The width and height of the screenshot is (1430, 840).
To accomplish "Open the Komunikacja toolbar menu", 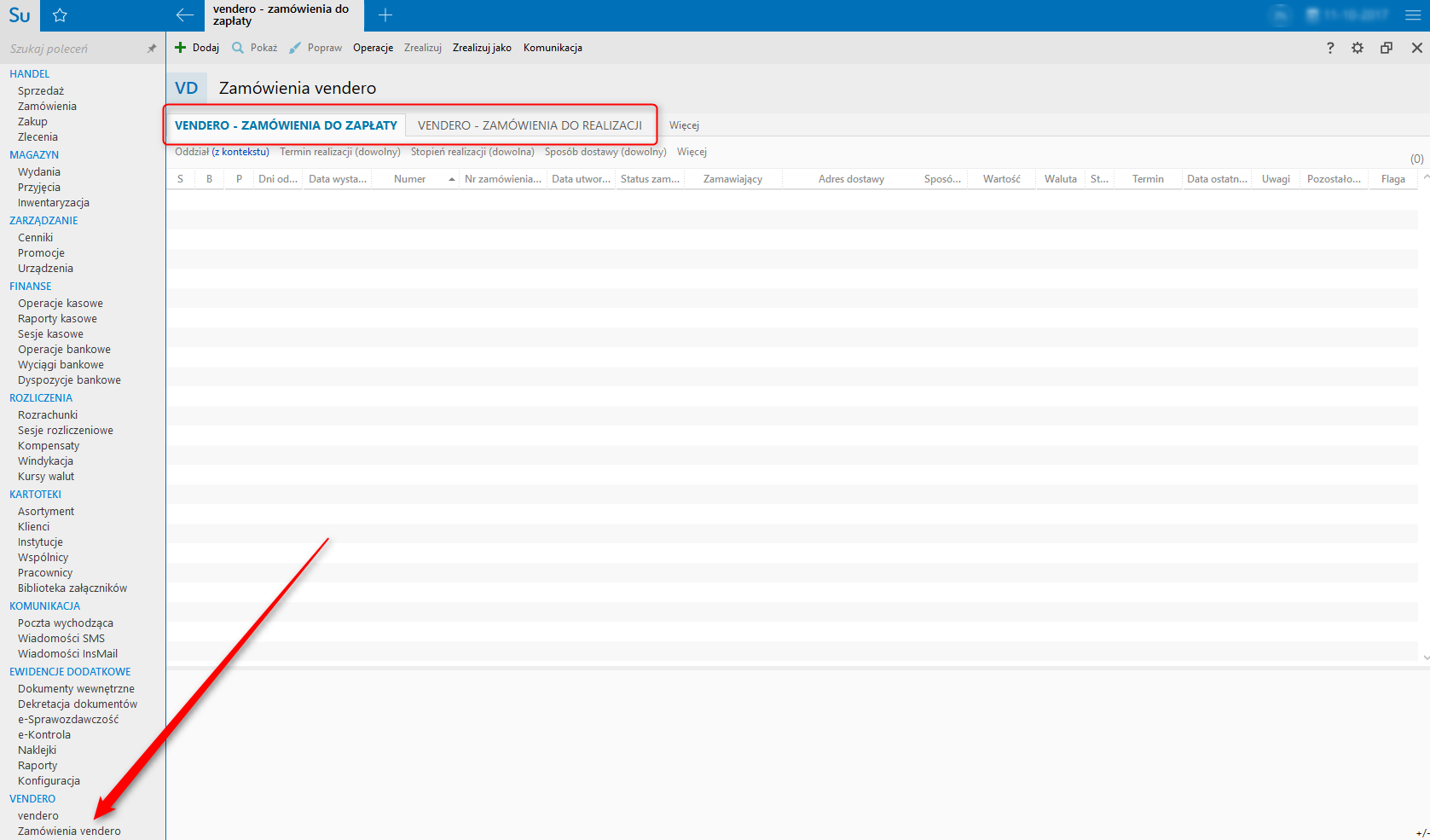I will pyautogui.click(x=553, y=48).
